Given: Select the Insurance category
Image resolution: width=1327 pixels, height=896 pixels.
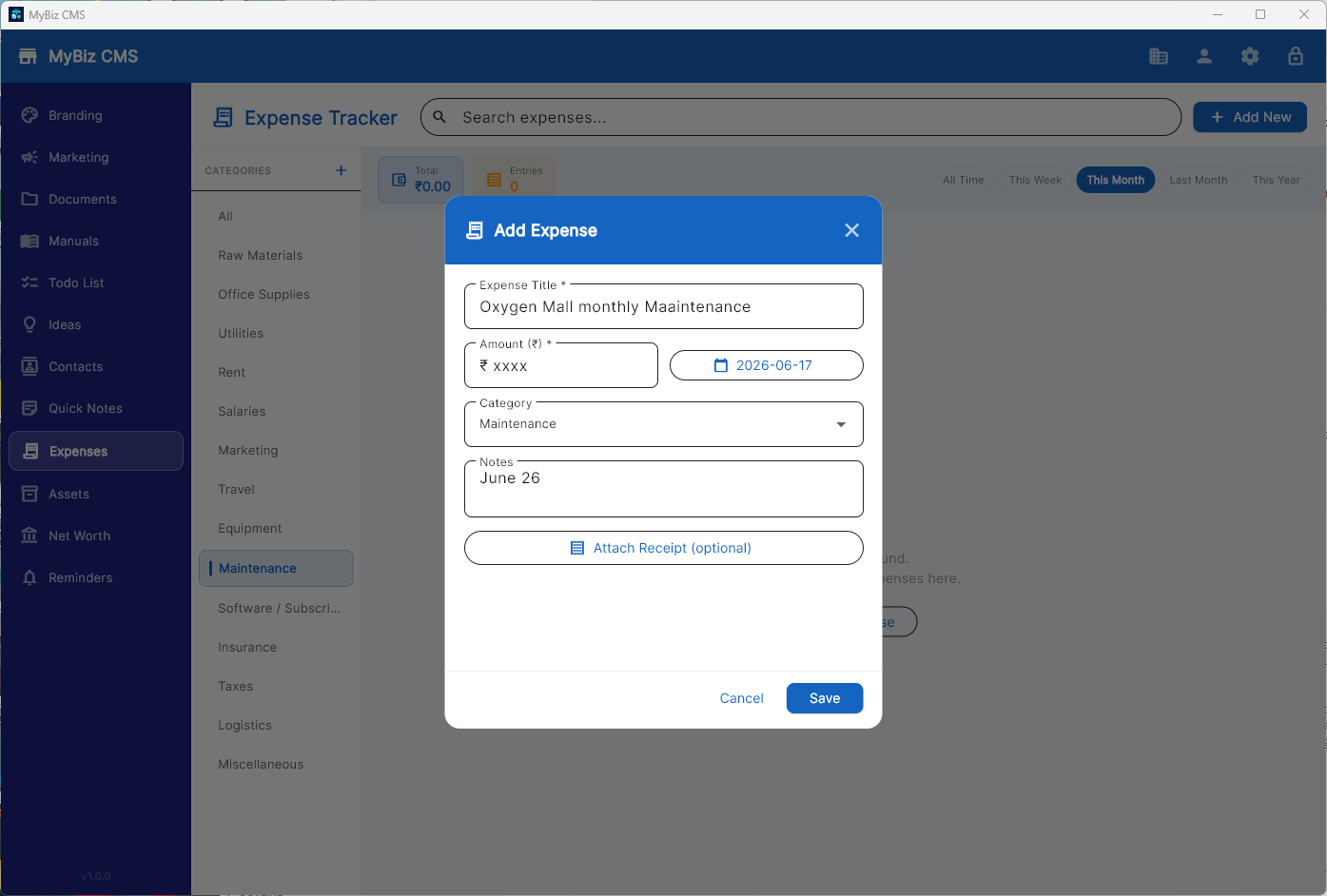Looking at the screenshot, I should point(276,647).
